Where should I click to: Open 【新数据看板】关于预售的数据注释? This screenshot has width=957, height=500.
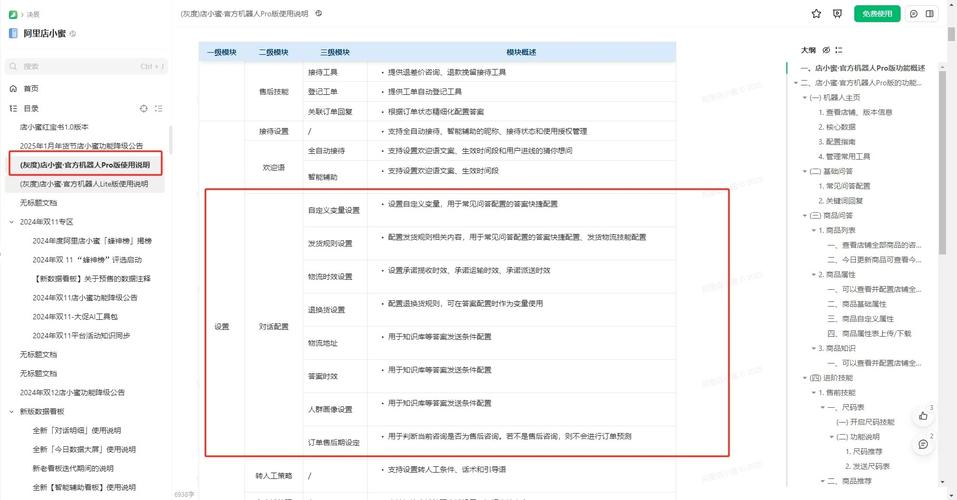92,278
